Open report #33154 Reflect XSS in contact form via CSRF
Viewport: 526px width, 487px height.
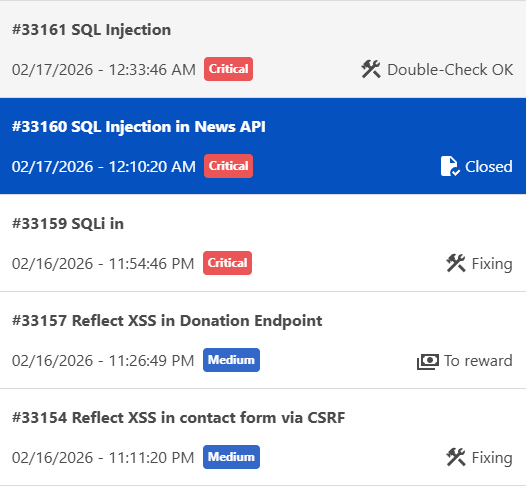click(x=263, y=437)
